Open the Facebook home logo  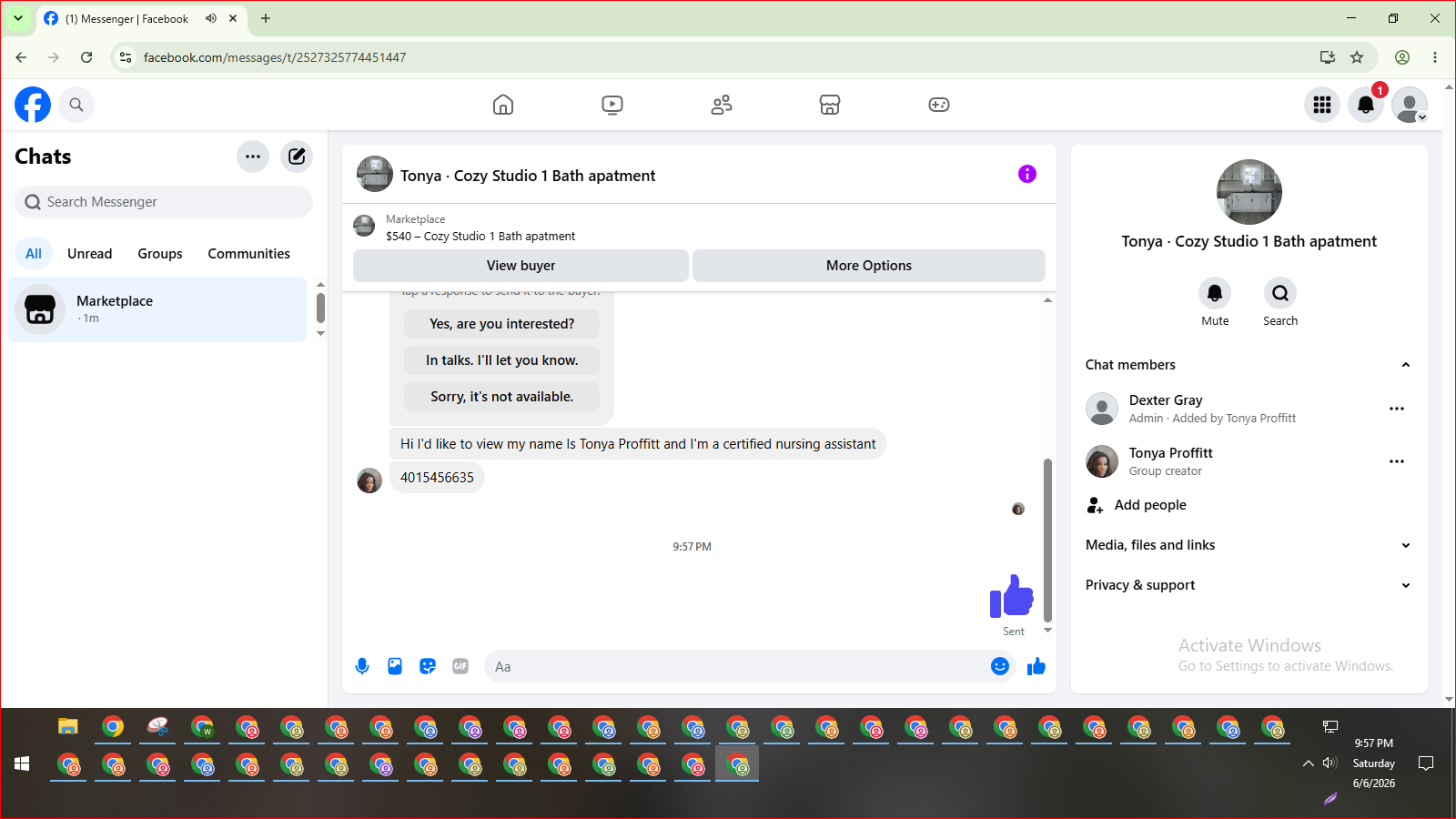click(x=33, y=105)
